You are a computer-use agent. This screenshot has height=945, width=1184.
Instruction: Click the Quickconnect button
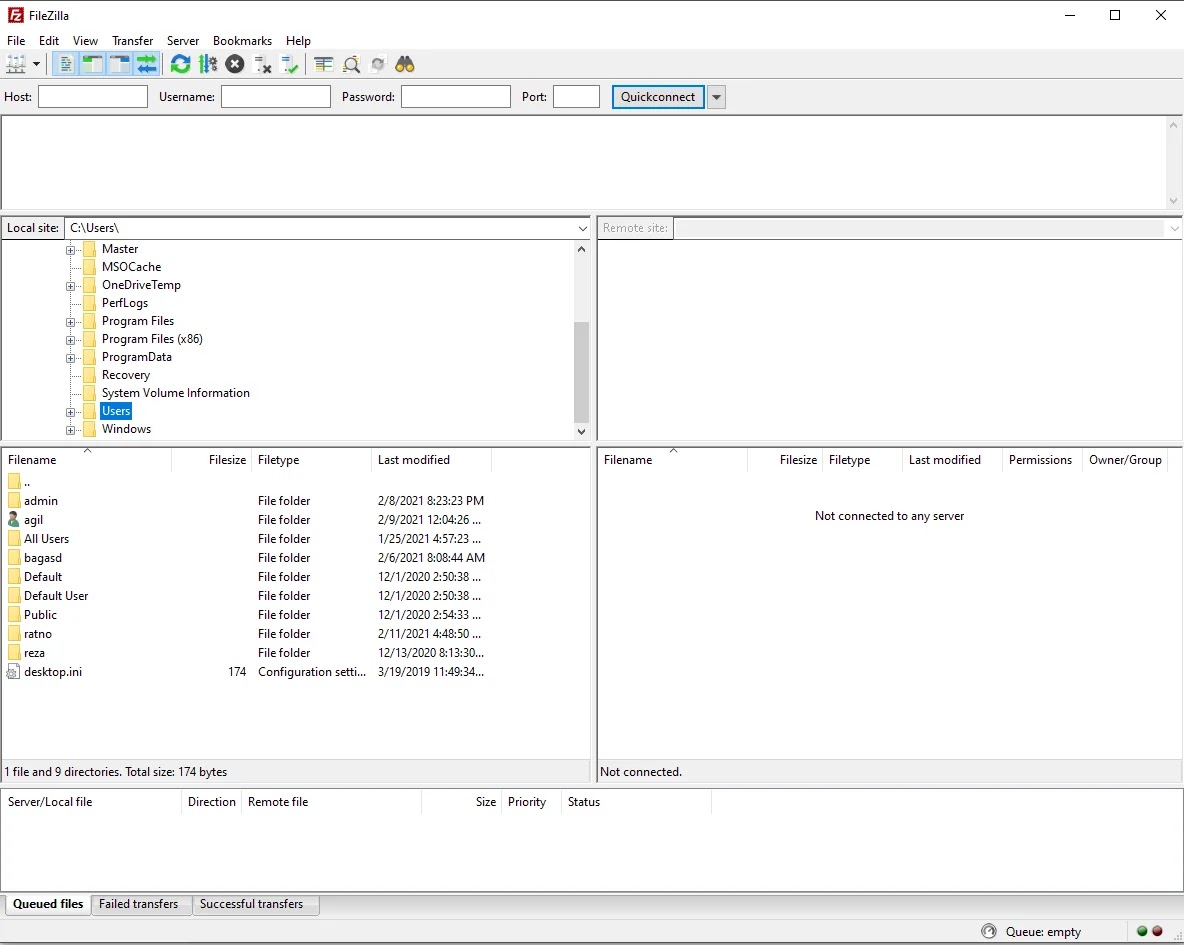coord(658,97)
